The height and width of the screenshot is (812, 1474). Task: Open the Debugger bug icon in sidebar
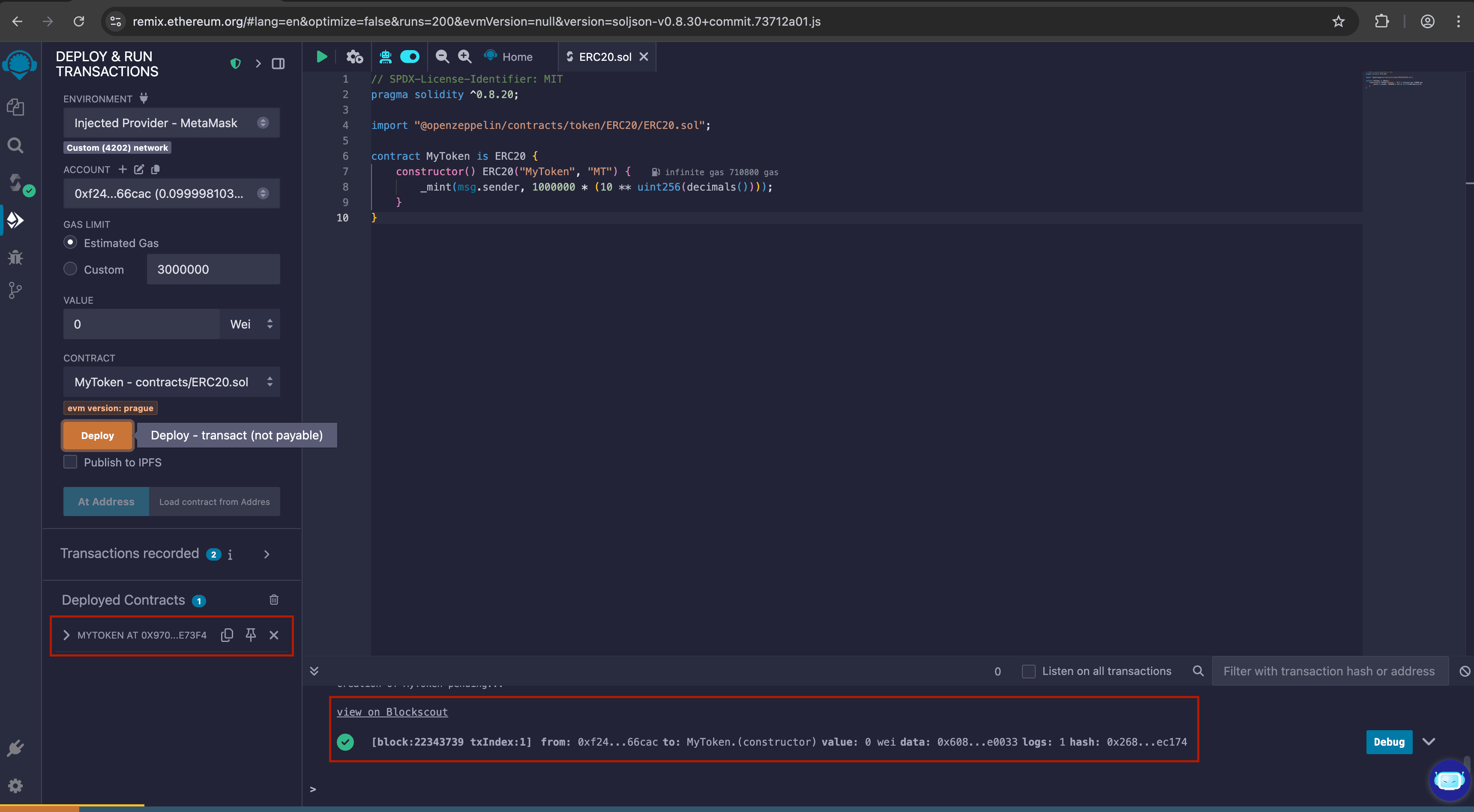coord(15,257)
